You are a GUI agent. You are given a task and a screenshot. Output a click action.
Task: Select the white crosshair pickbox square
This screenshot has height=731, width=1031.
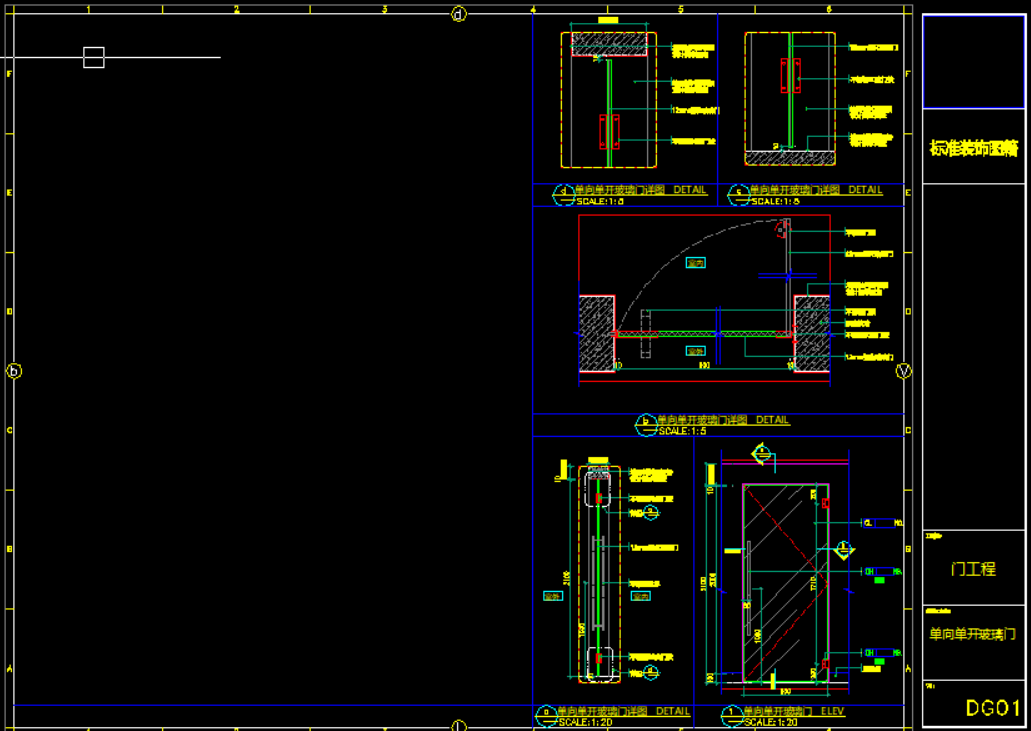(93, 58)
